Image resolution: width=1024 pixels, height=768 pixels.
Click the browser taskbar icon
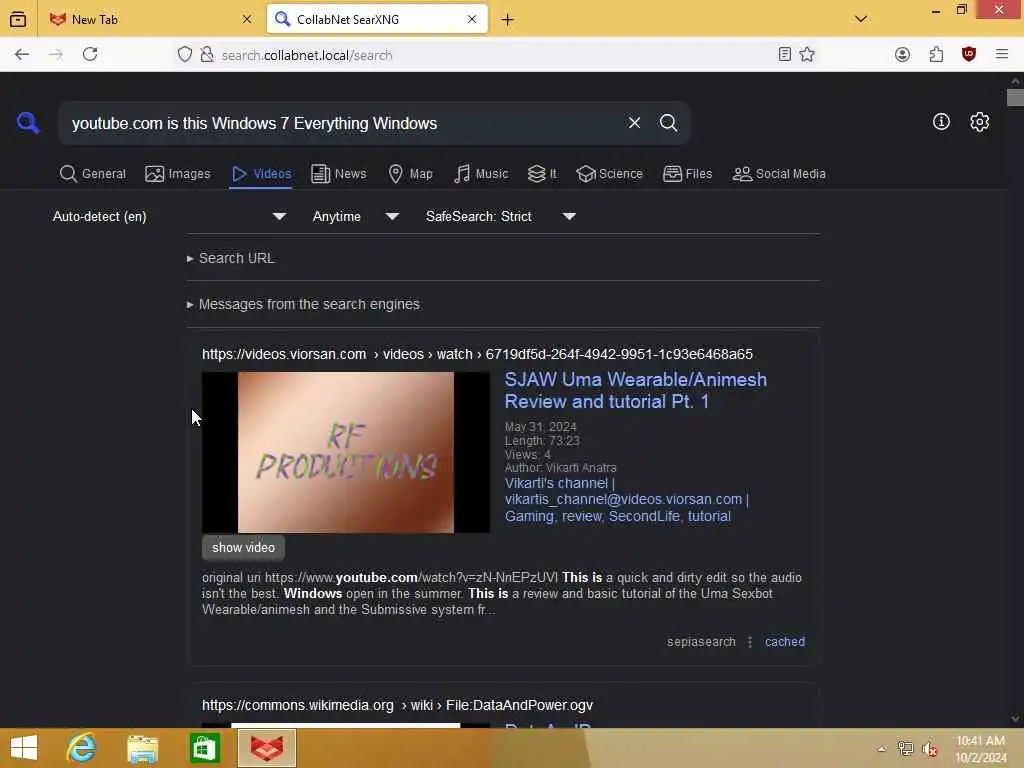[x=267, y=748]
